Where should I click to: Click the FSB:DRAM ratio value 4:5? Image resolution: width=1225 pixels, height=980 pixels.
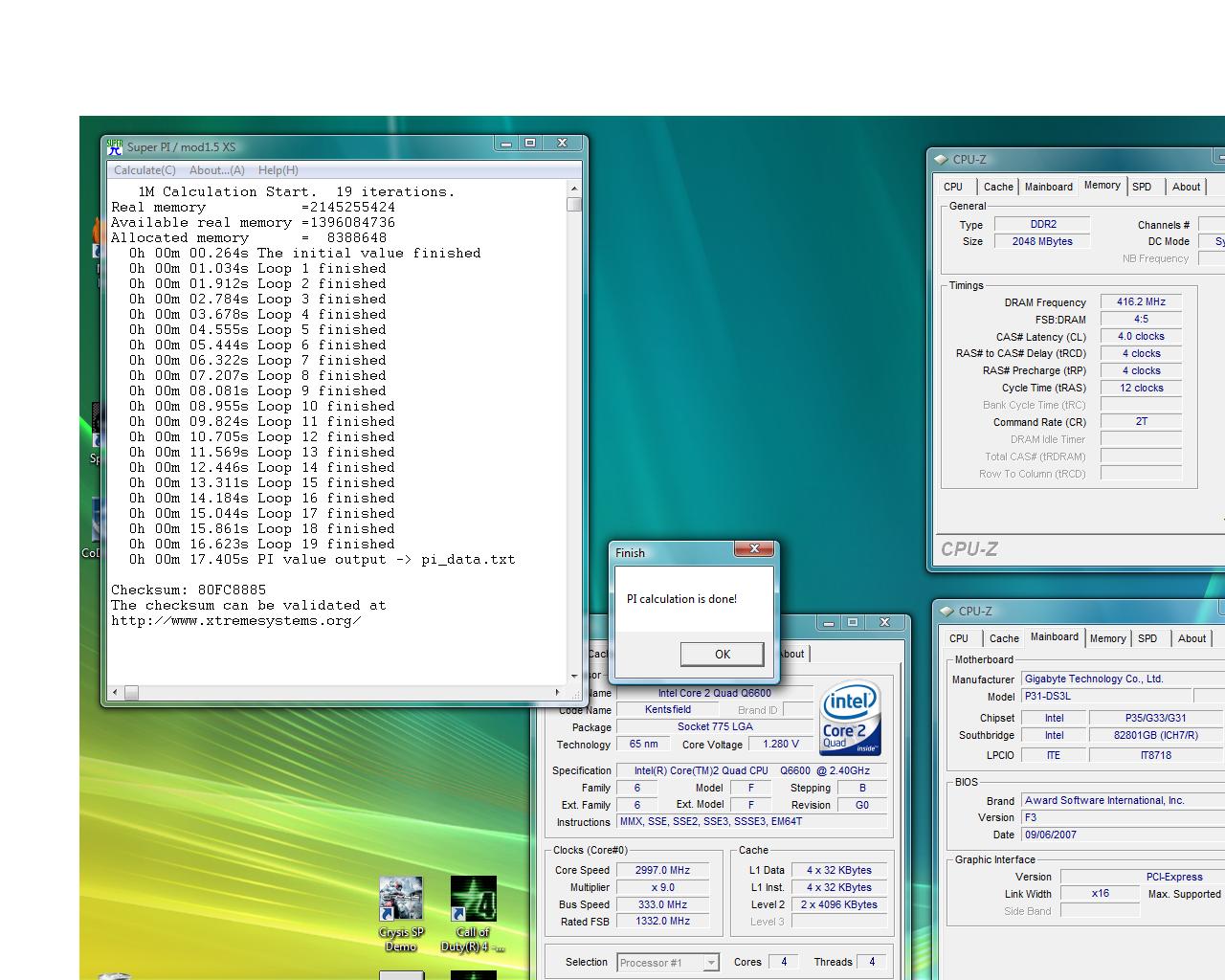coord(1142,319)
